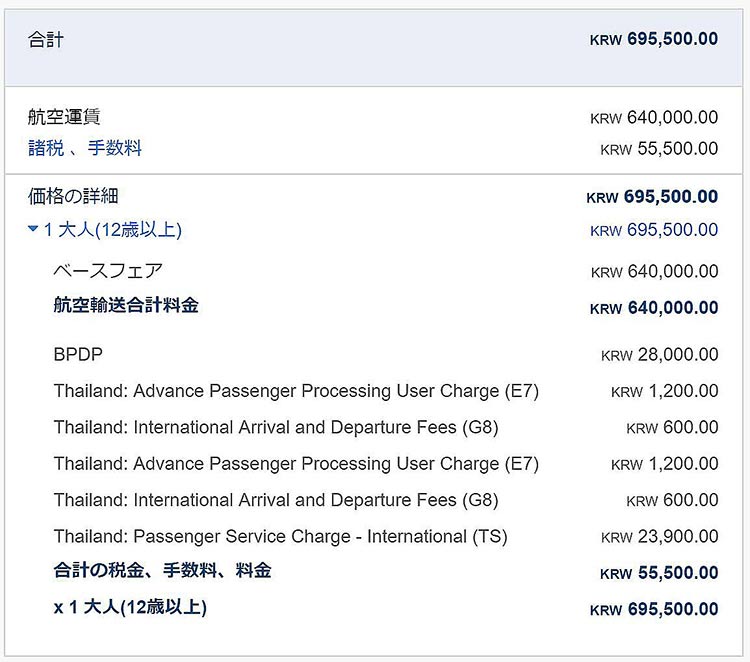The width and height of the screenshot is (750, 662).
Task: Select the first International Arrival and Departure Fees line
Action: click(x=276, y=427)
